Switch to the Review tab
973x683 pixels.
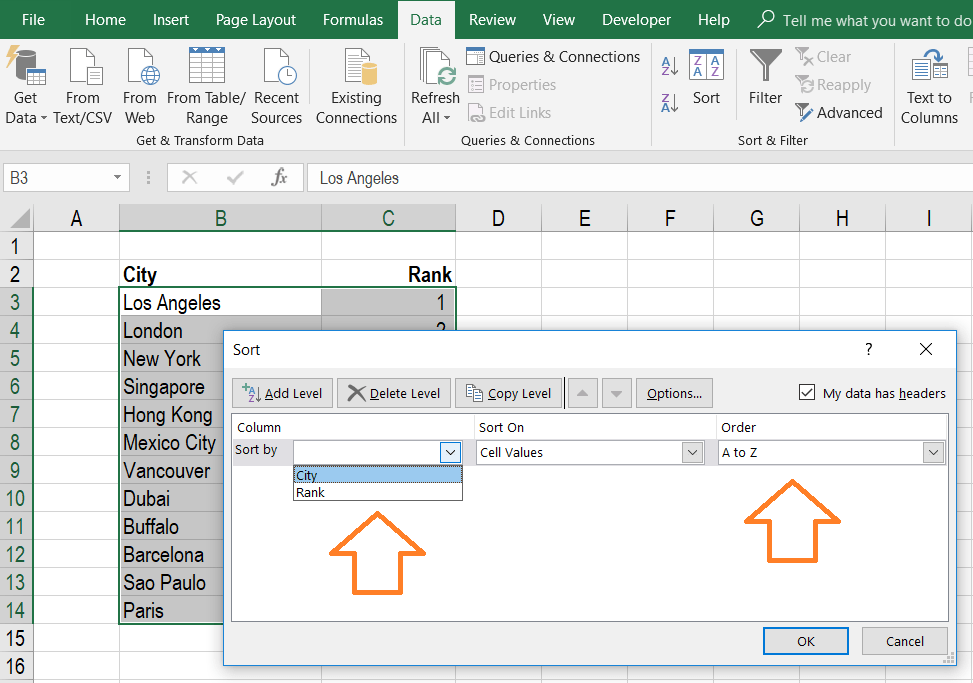(x=492, y=20)
